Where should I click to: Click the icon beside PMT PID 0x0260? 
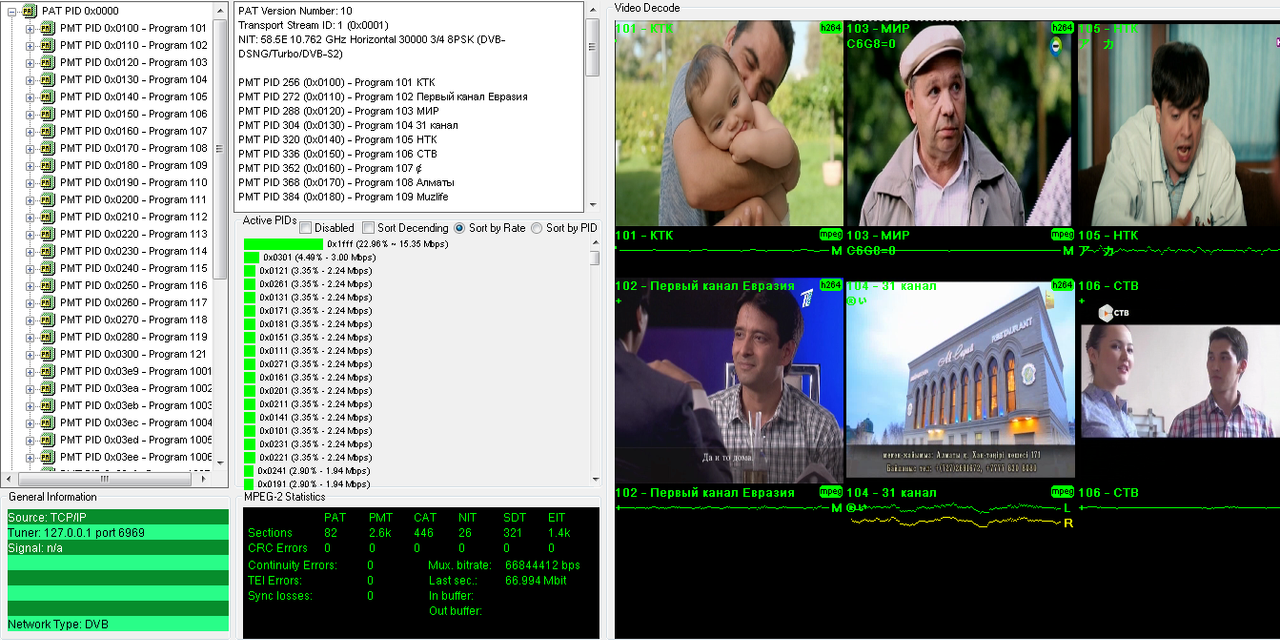[46, 302]
